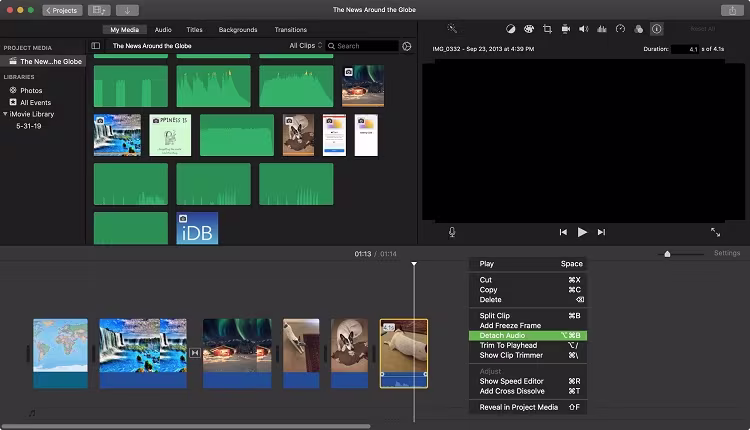Open the color correction palette
The height and width of the screenshot is (430, 750).
tap(528, 30)
